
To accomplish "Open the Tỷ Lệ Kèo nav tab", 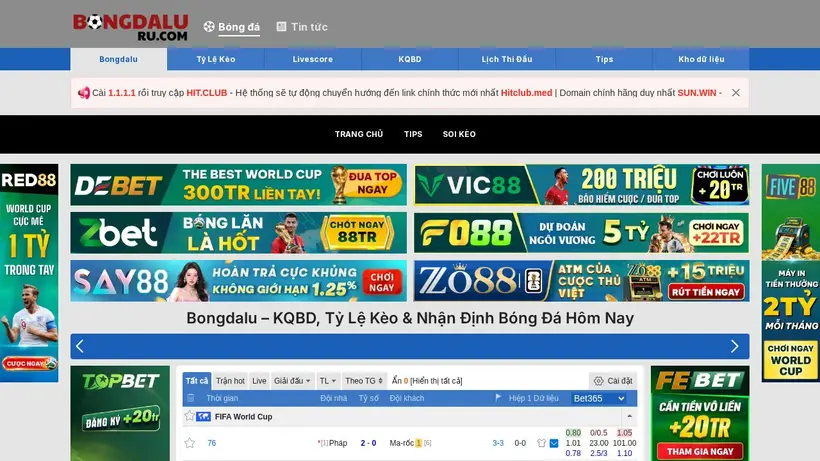I will click(x=215, y=59).
